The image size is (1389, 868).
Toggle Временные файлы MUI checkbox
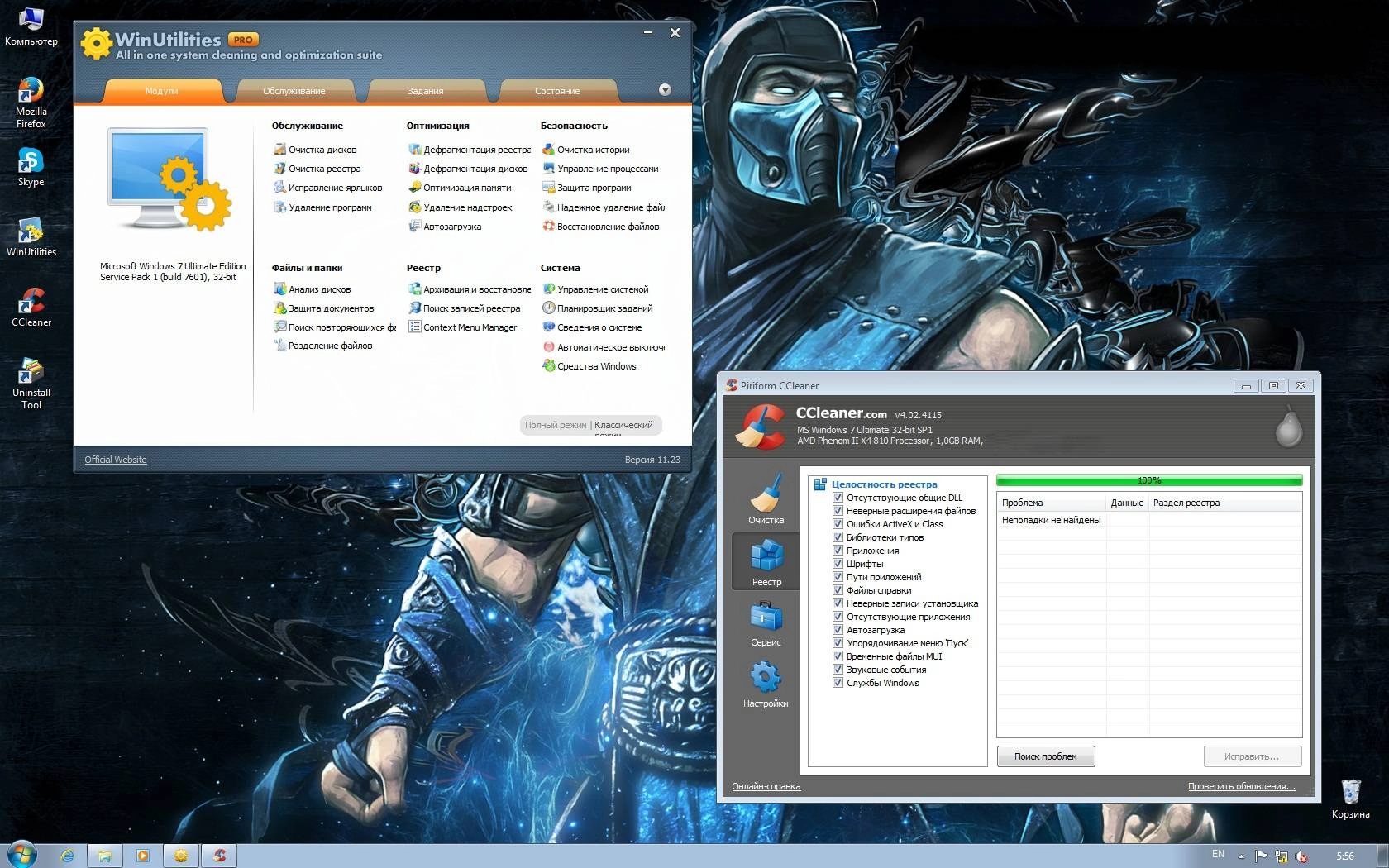pos(838,656)
